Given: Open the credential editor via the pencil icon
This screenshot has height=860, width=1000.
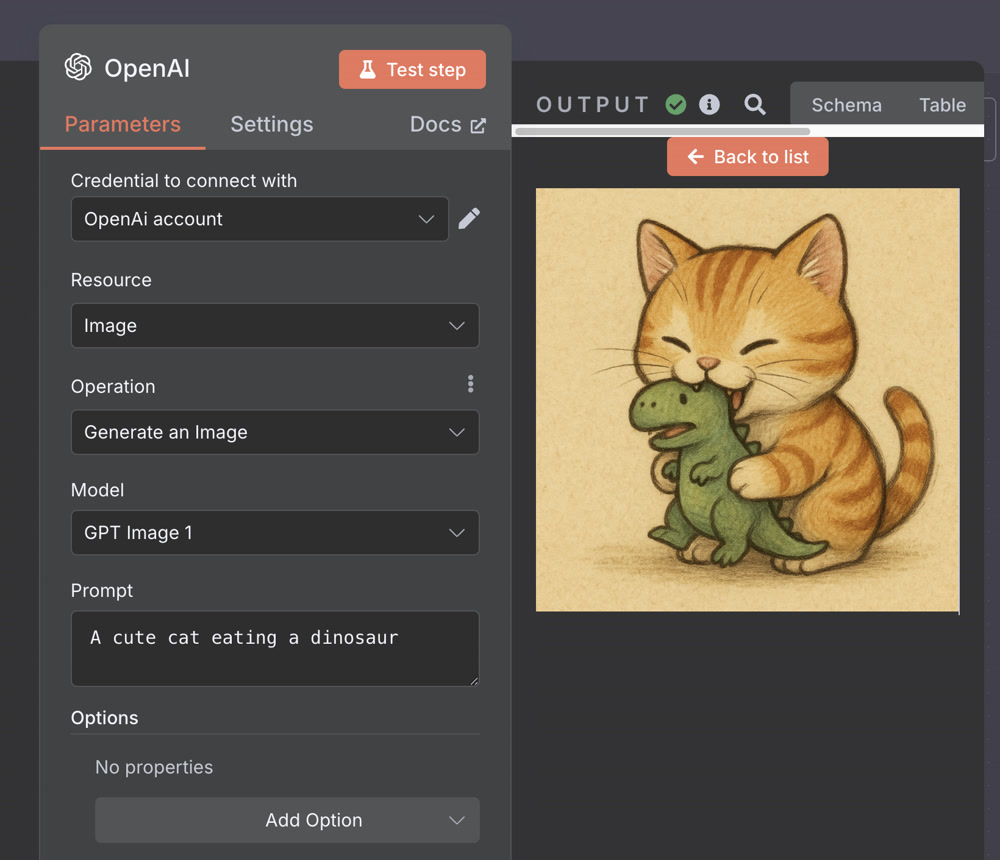Looking at the screenshot, I should (x=469, y=218).
